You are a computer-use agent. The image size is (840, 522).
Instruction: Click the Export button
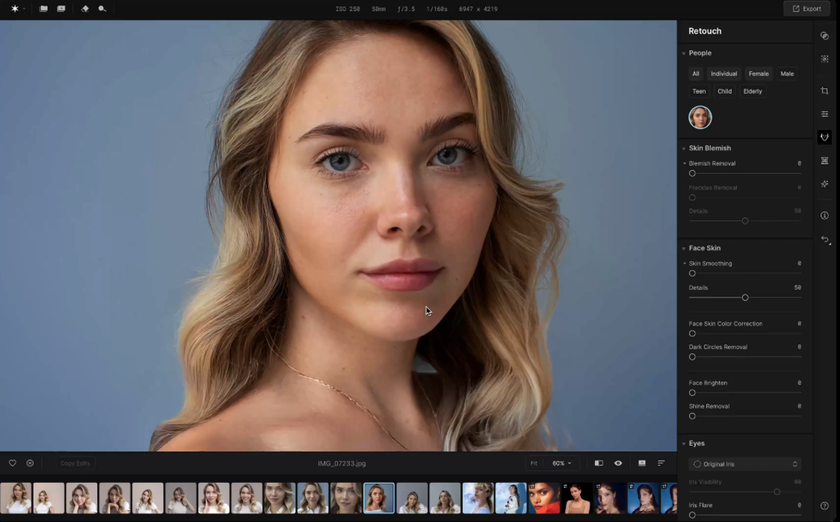click(806, 9)
